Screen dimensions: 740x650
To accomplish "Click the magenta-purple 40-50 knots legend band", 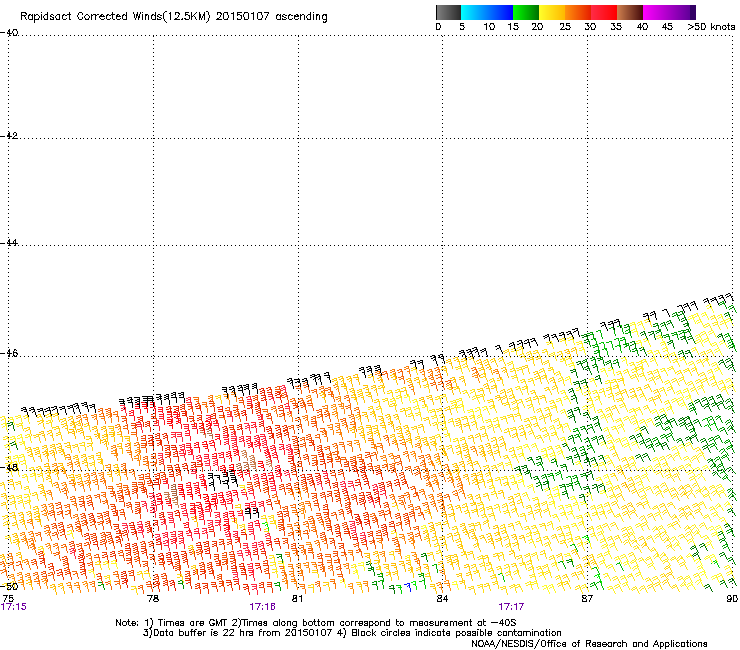I will click(x=669, y=12).
